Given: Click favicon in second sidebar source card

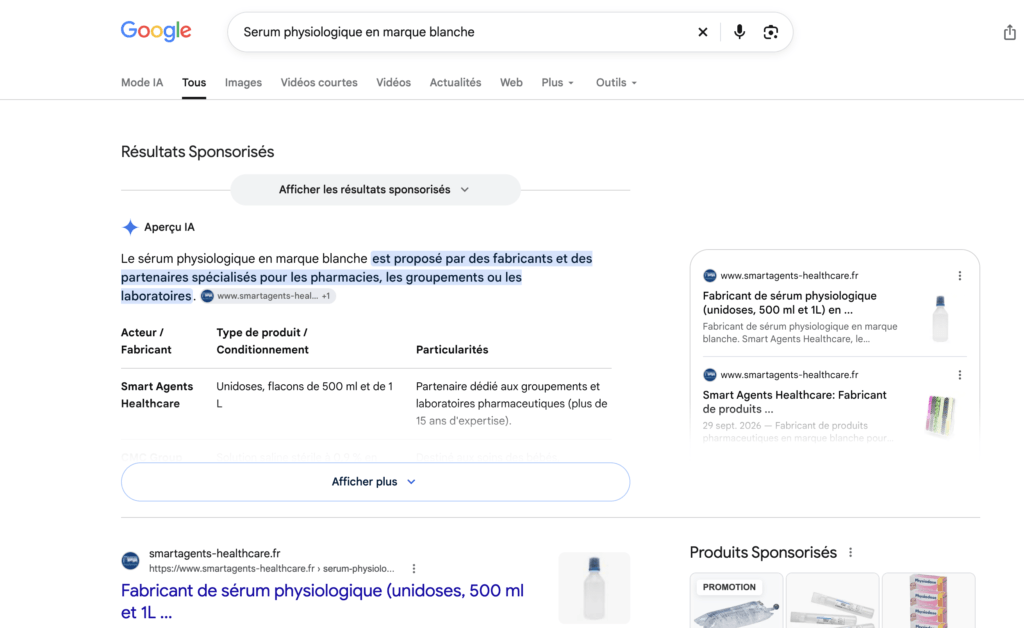Looking at the screenshot, I should click(710, 375).
